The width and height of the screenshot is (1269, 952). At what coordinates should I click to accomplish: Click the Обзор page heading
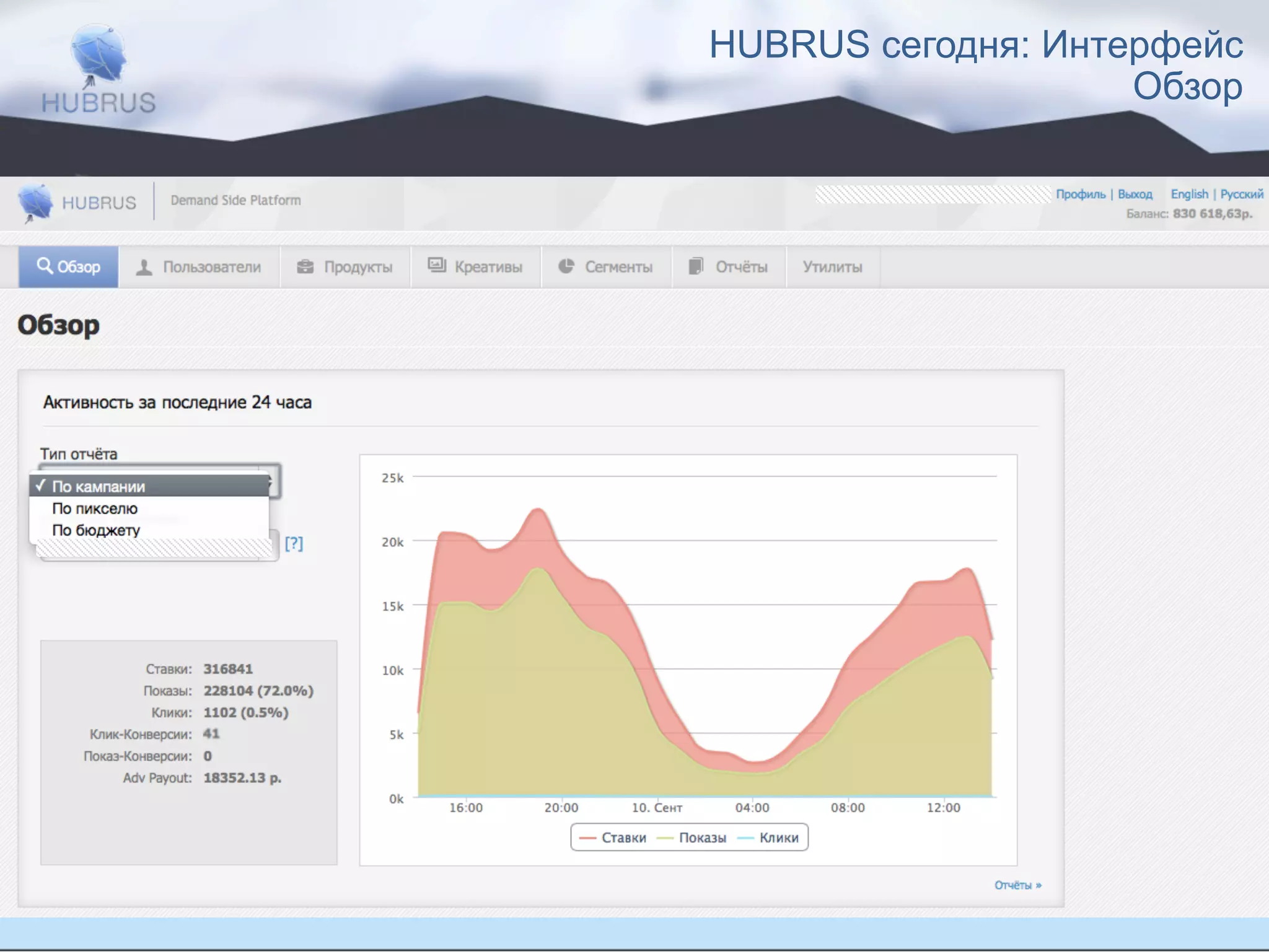tap(58, 325)
